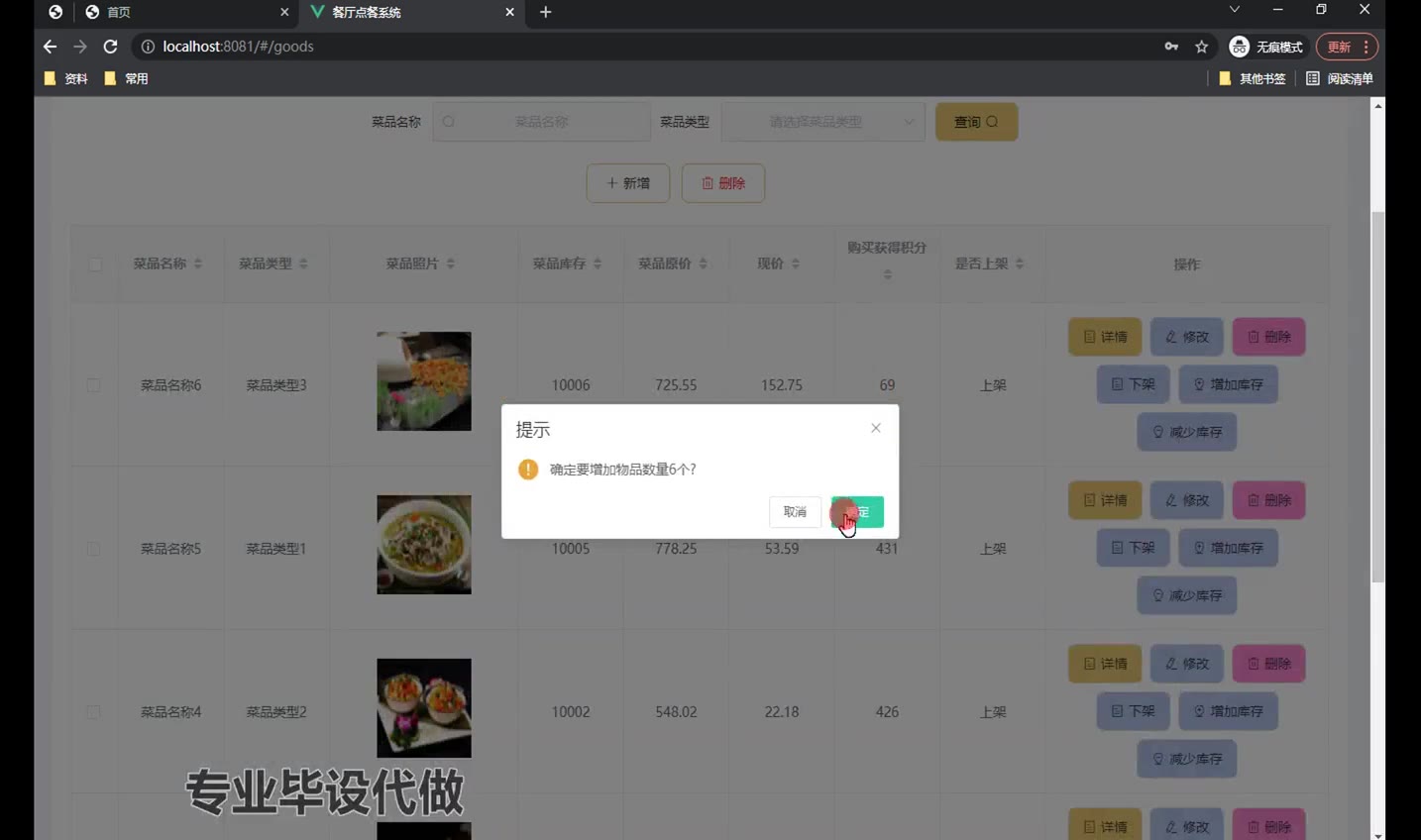Toggle the select-all checkbox in table header
Screen dimensions: 1421x840
95,264
